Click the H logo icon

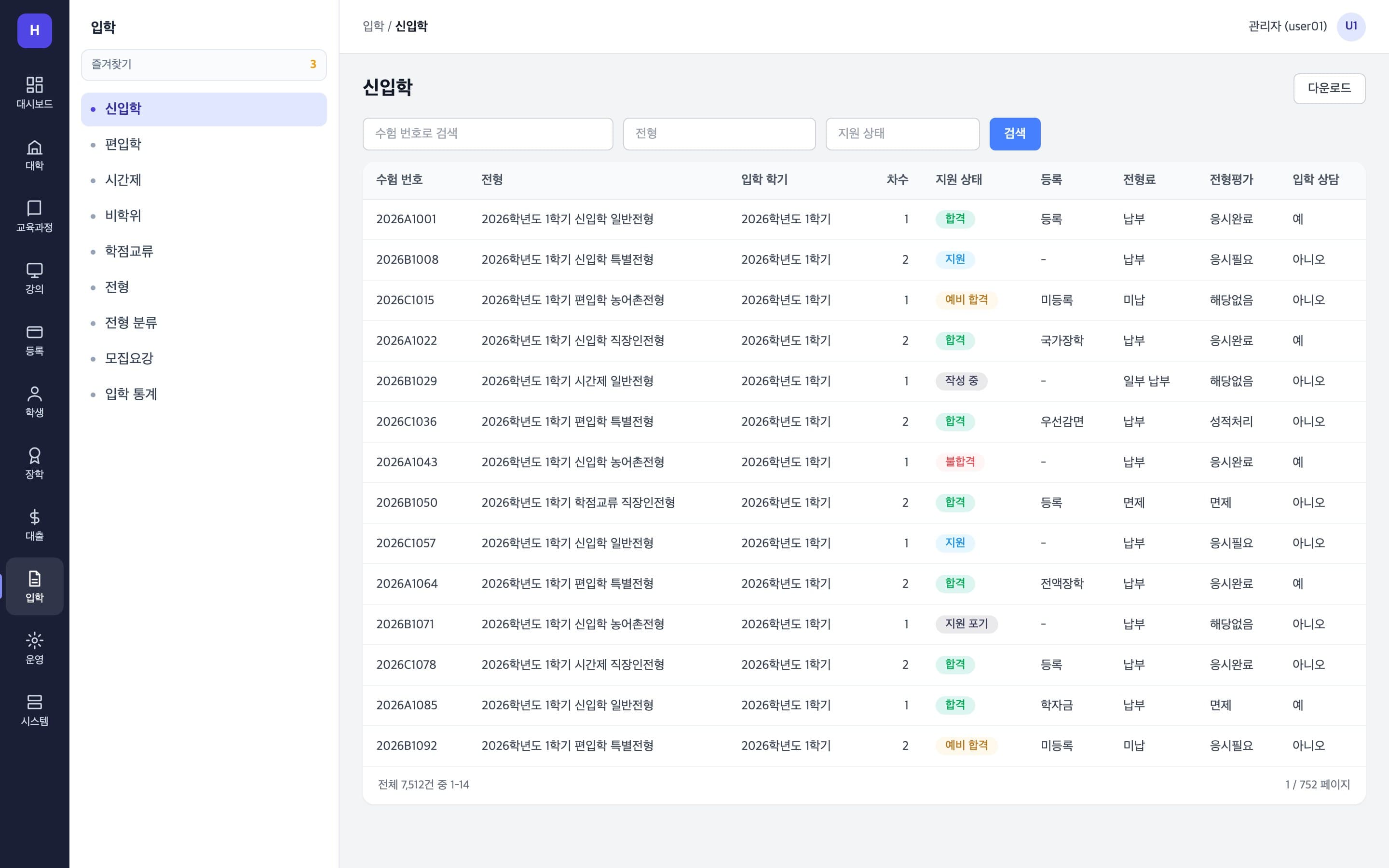[34, 30]
